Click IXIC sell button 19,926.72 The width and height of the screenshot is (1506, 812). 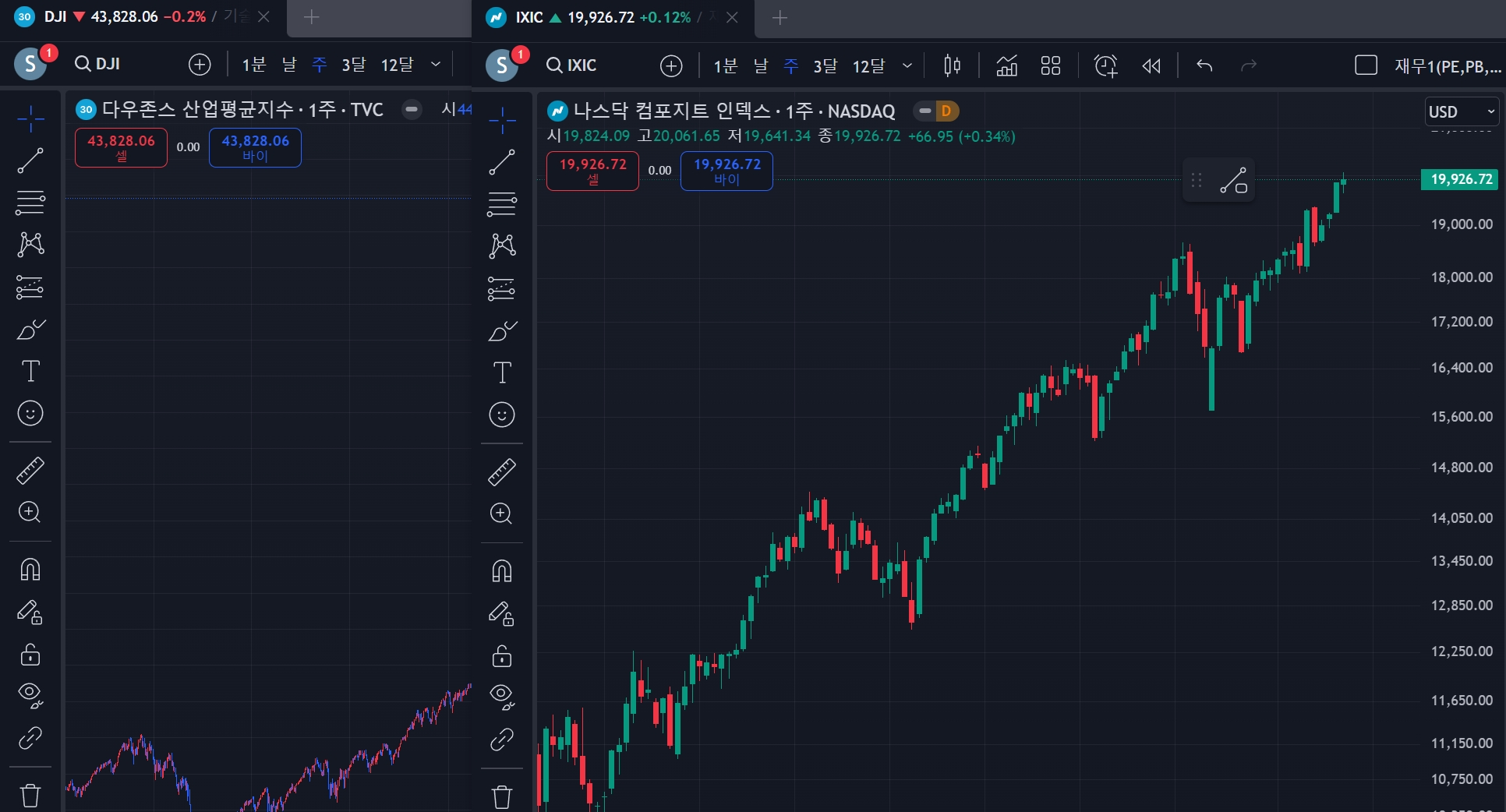click(592, 171)
